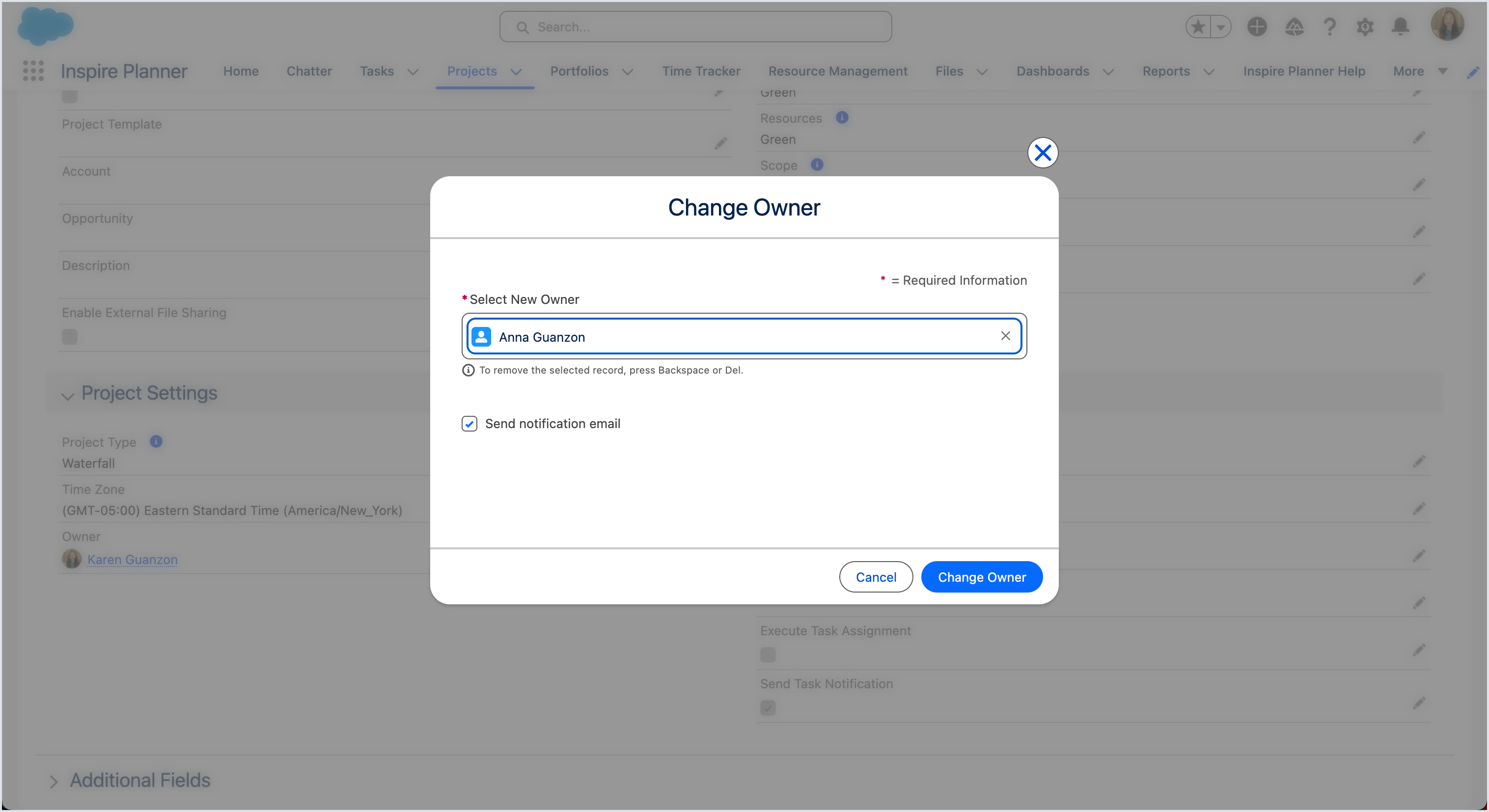Open the Inspire Planner Help tab

pos(1304,71)
